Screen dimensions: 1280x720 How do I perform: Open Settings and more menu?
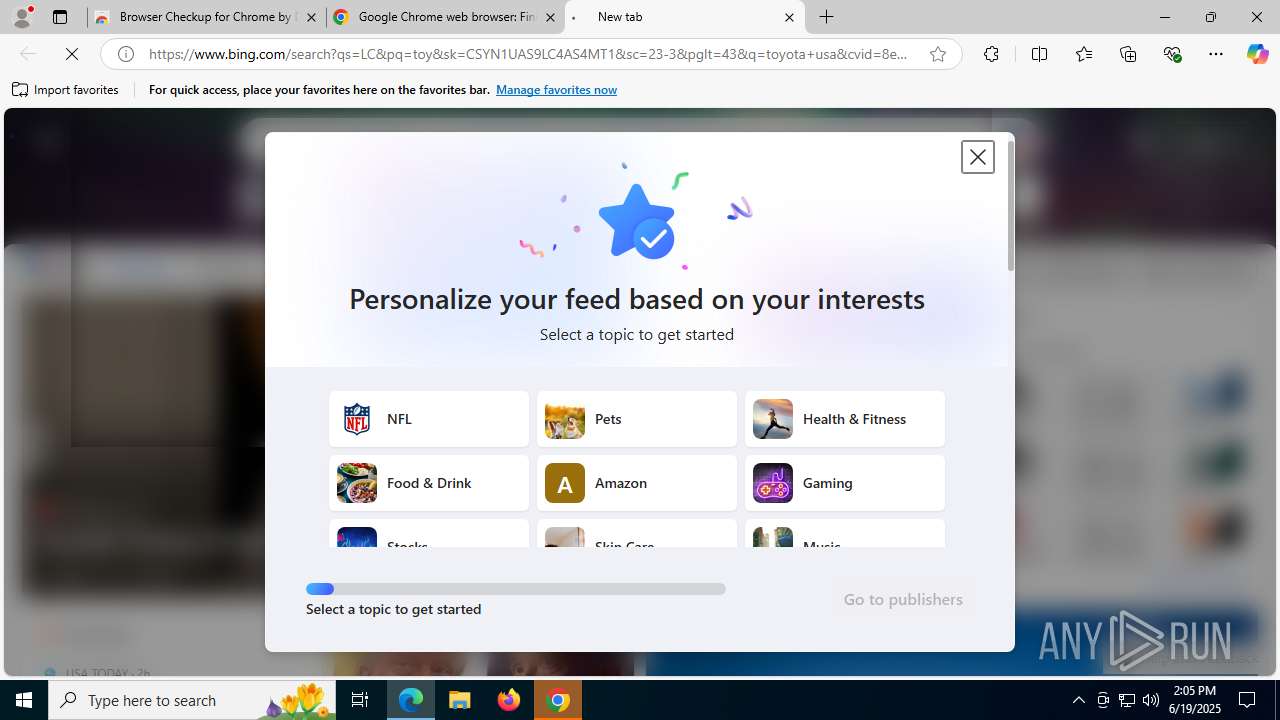pos(1216,54)
